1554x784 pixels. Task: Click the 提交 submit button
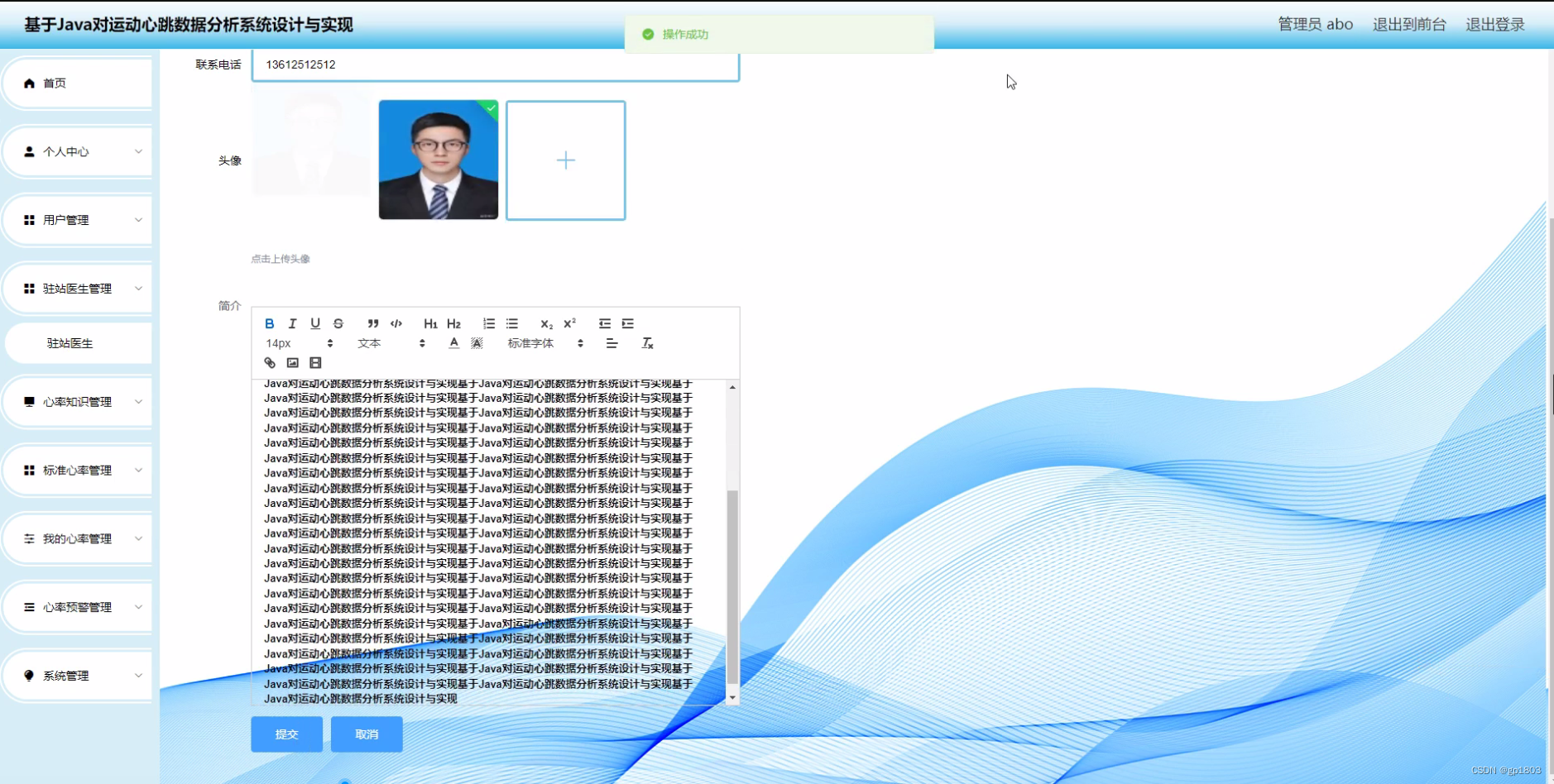(285, 734)
